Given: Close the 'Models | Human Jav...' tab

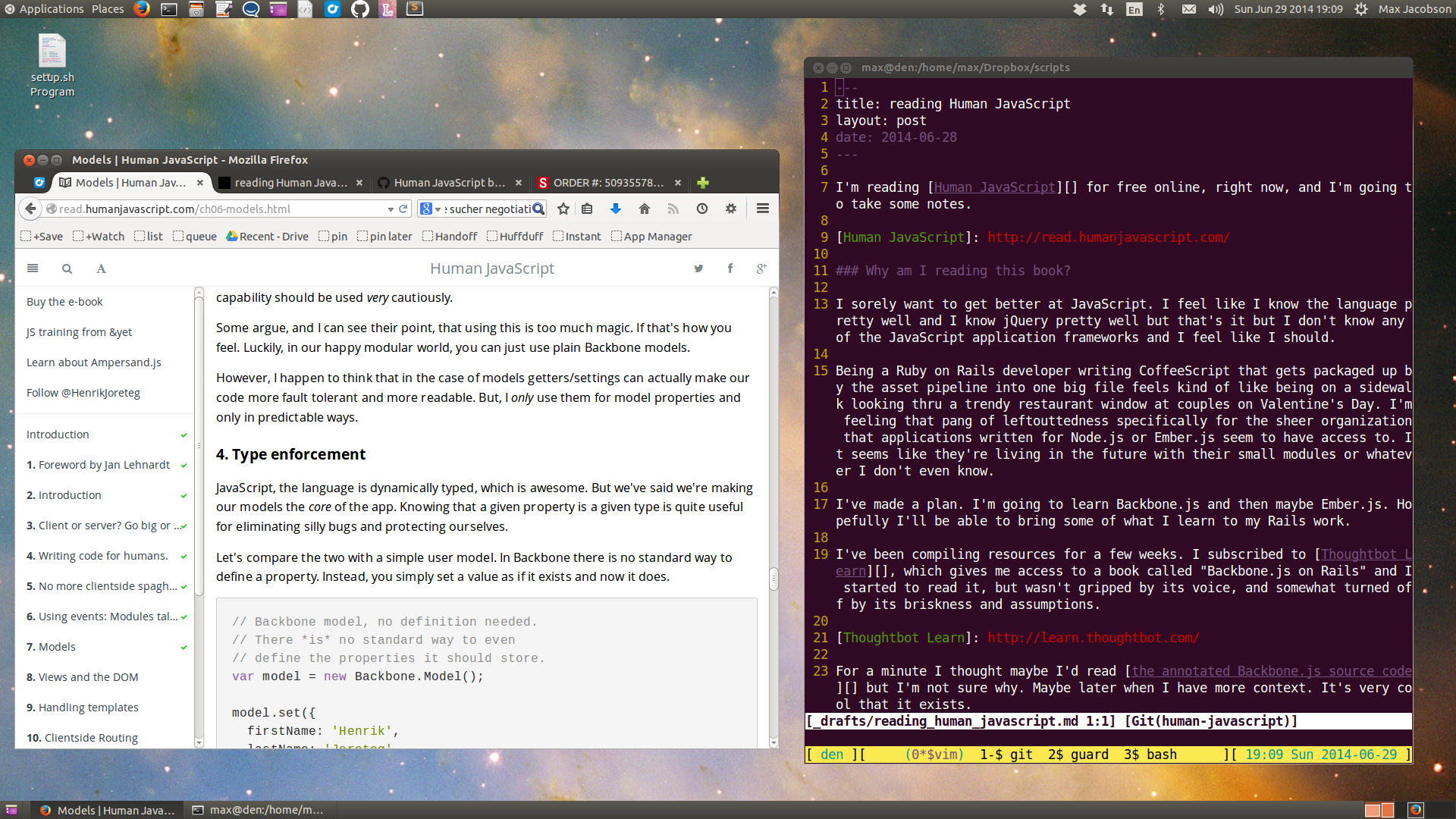Looking at the screenshot, I should click(200, 183).
